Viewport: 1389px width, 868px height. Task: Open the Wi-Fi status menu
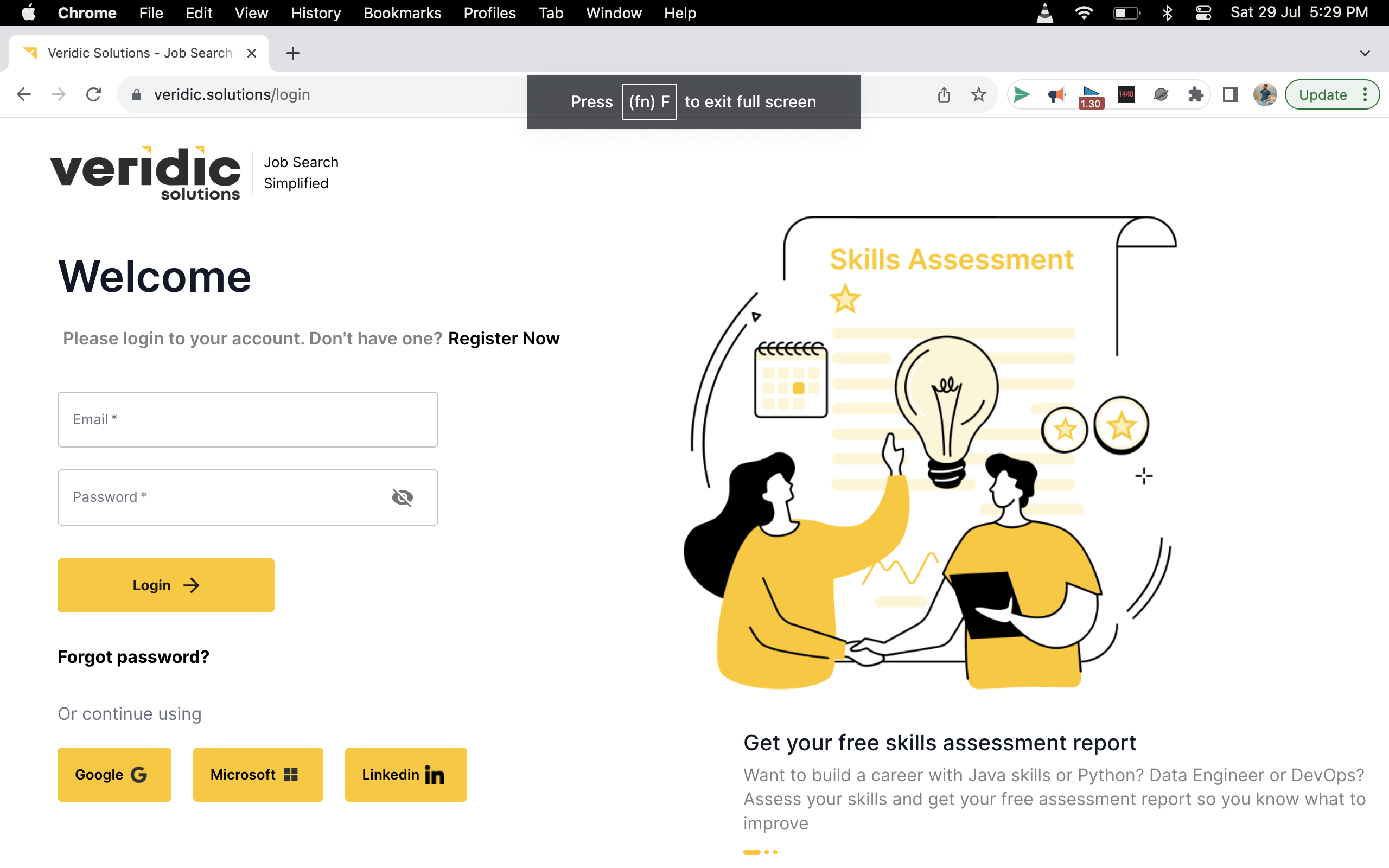tap(1084, 12)
